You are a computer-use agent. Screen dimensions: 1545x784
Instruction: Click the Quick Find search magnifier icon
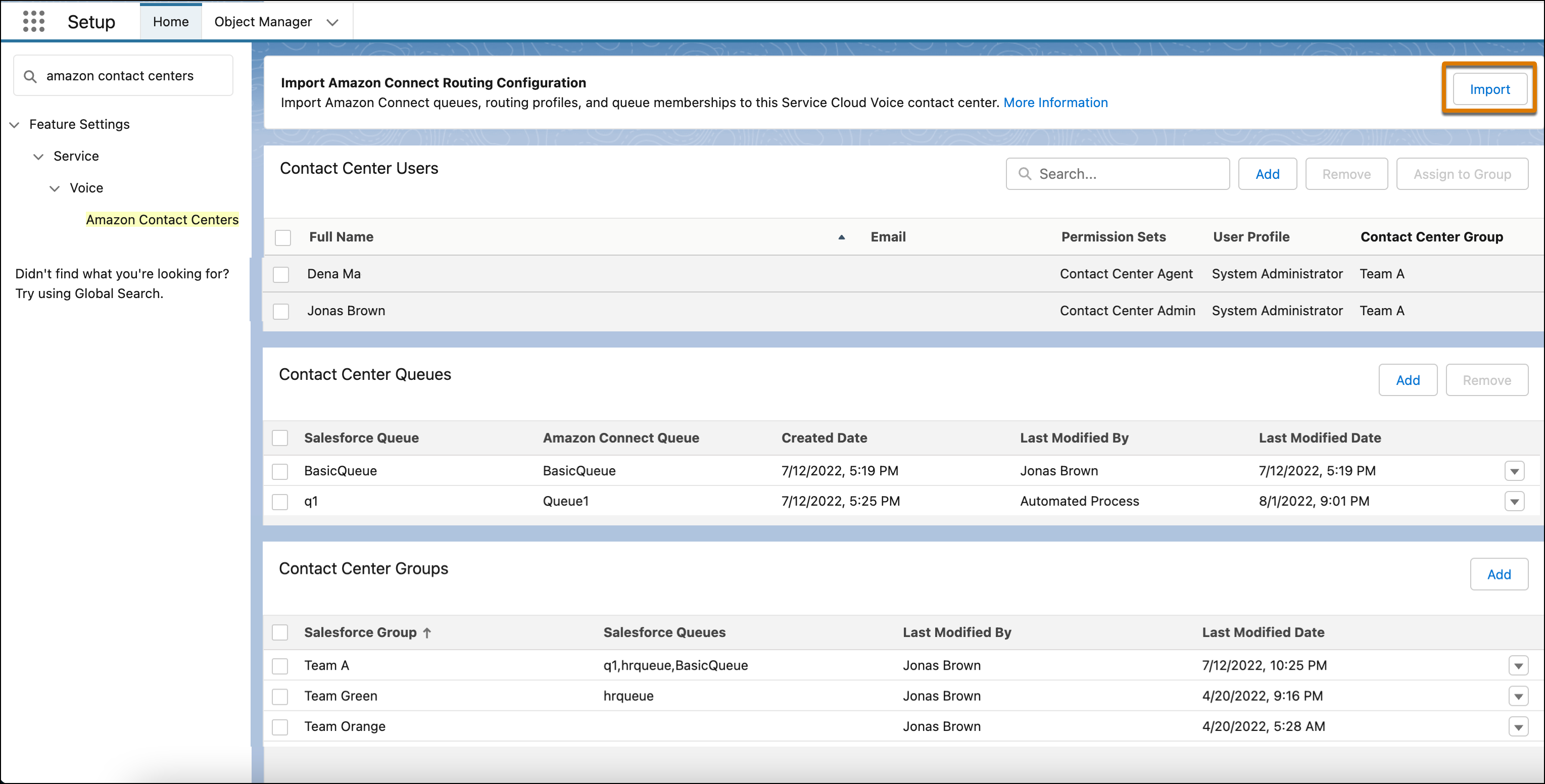30,76
